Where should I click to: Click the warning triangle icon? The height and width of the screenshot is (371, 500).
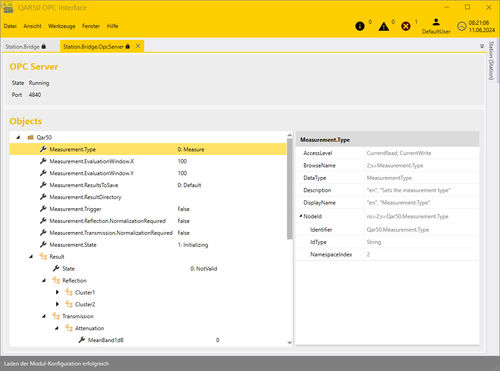384,26
